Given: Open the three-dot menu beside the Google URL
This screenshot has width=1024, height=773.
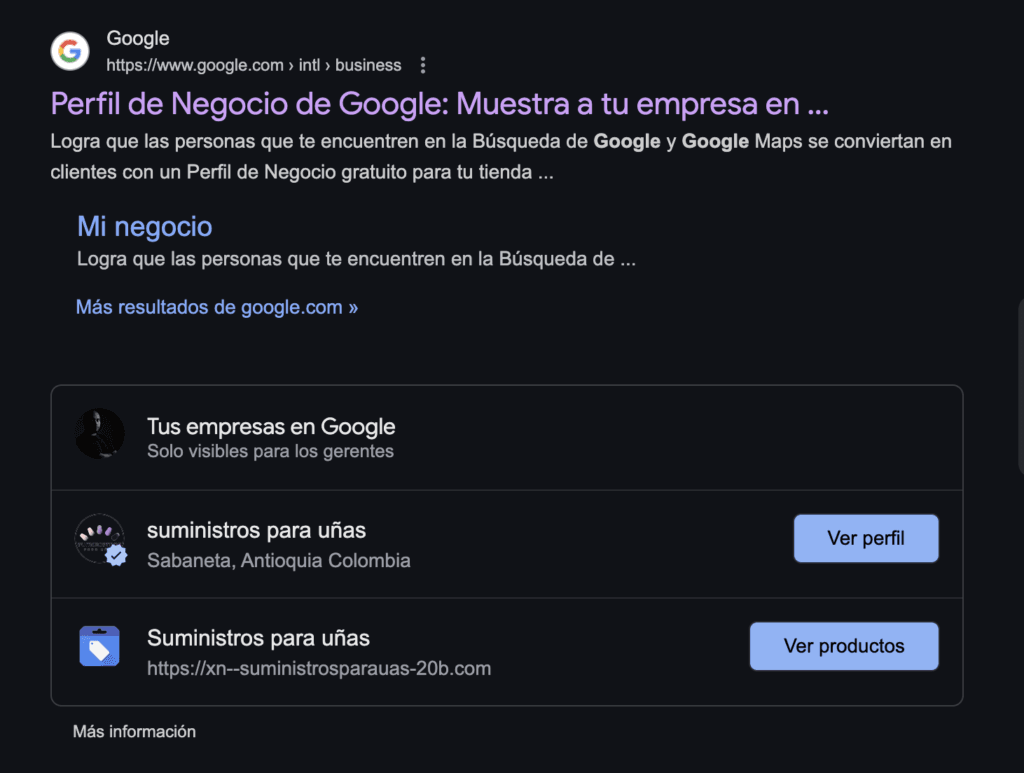Looking at the screenshot, I should [x=423, y=66].
